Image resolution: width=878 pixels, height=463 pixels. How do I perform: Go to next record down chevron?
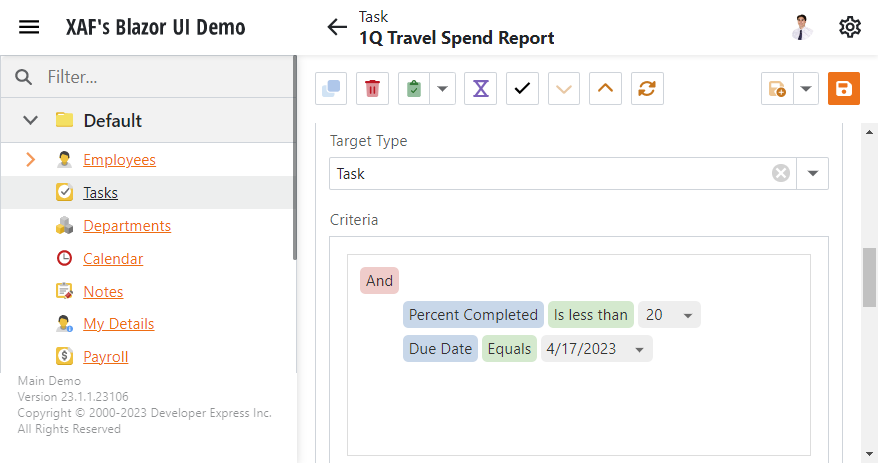(564, 88)
